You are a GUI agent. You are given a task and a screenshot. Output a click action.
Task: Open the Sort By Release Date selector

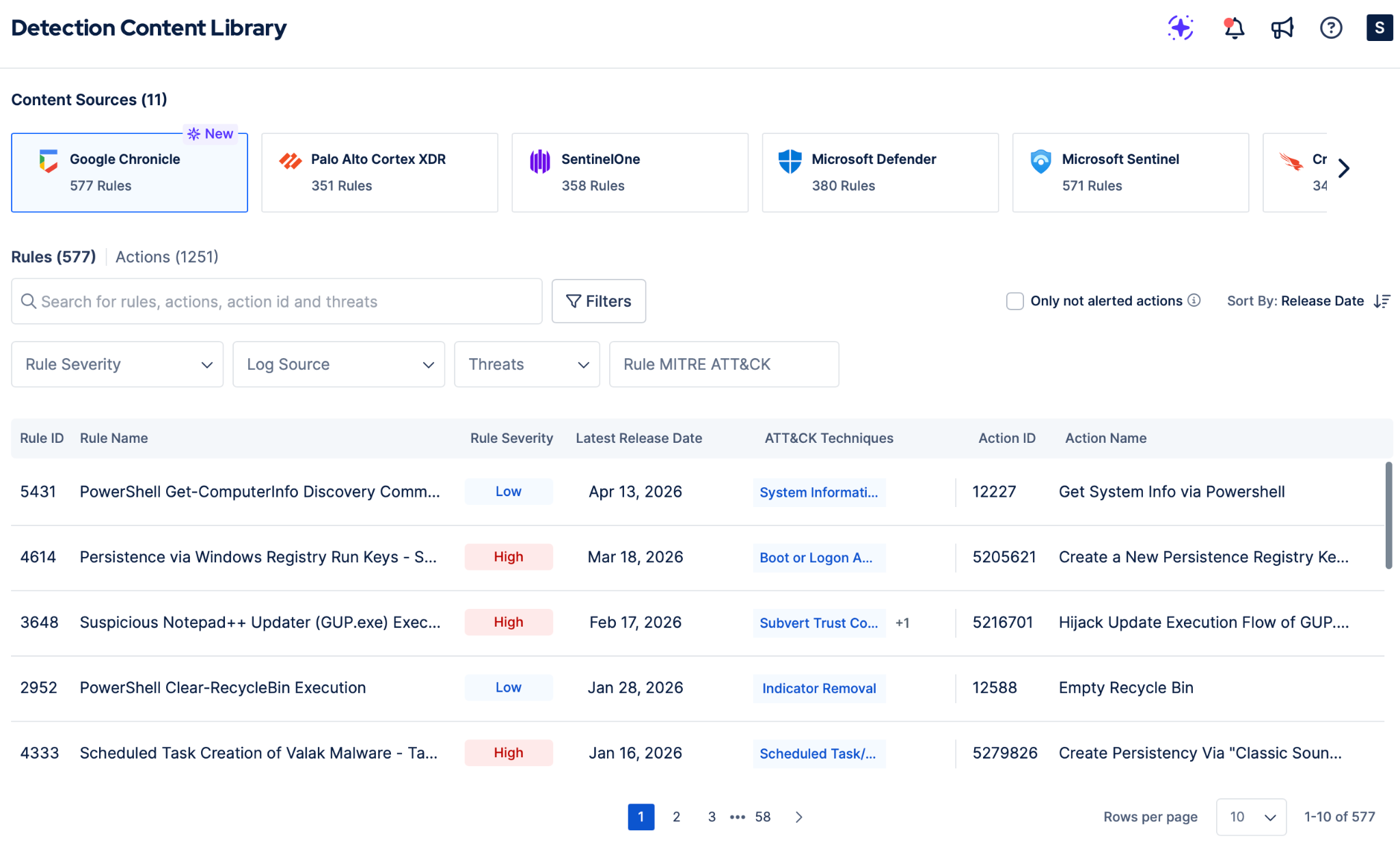point(1295,301)
